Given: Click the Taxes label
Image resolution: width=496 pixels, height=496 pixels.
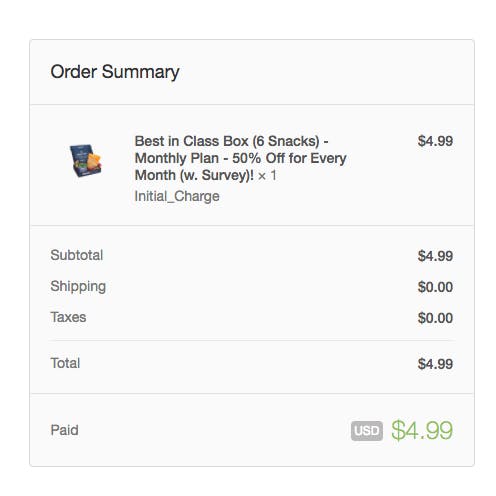Looking at the screenshot, I should click(68, 317).
